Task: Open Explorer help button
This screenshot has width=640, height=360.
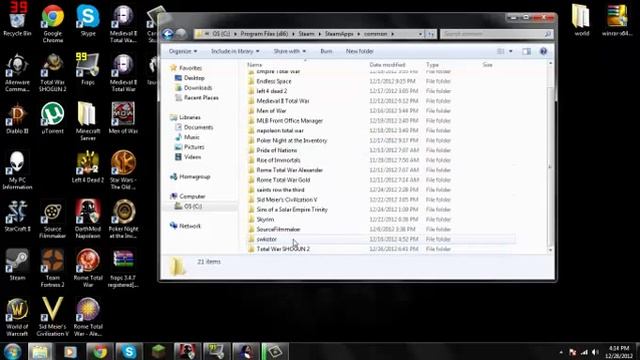Action: point(543,51)
